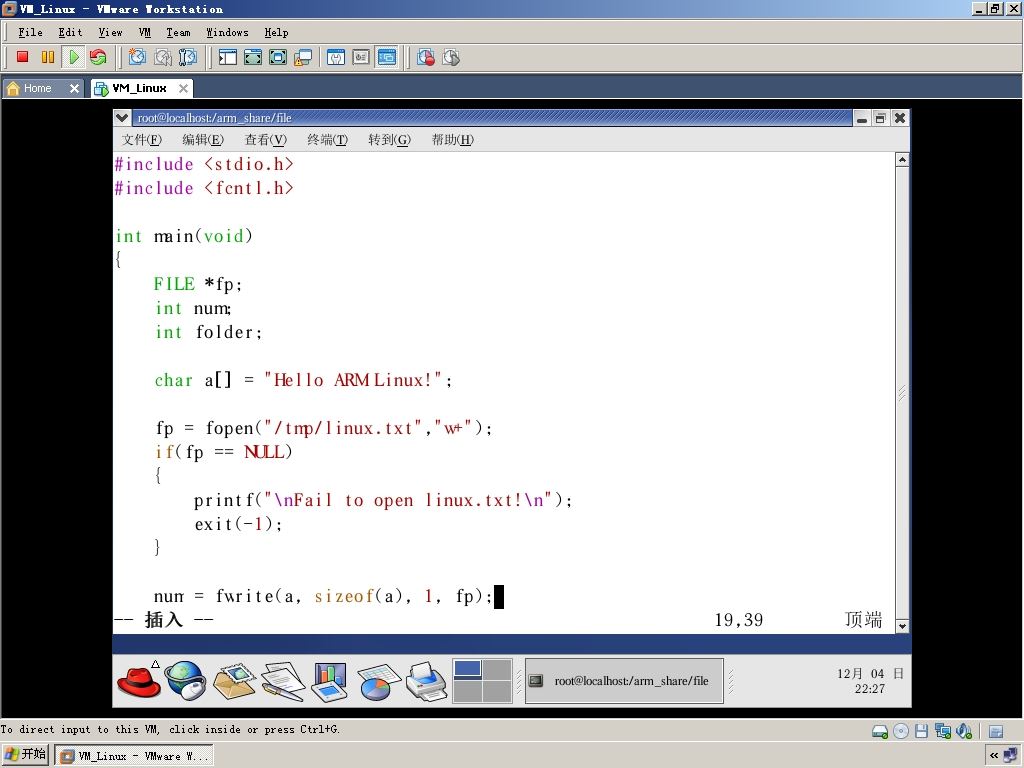This screenshot has width=1024, height=768.
Task: Open the terminal 帮助(H) menu
Action: point(453,140)
